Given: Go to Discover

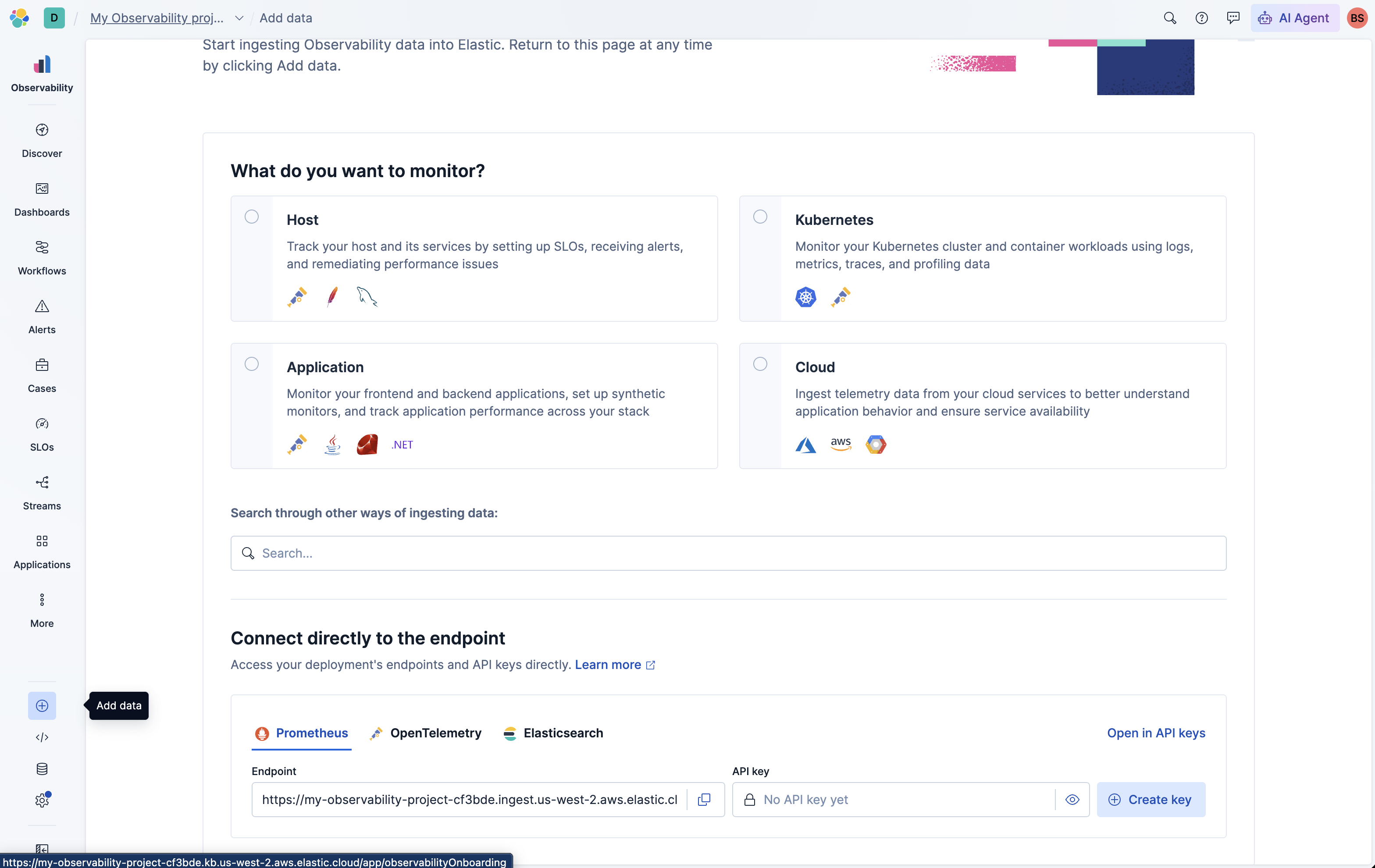Looking at the screenshot, I should tap(42, 140).
